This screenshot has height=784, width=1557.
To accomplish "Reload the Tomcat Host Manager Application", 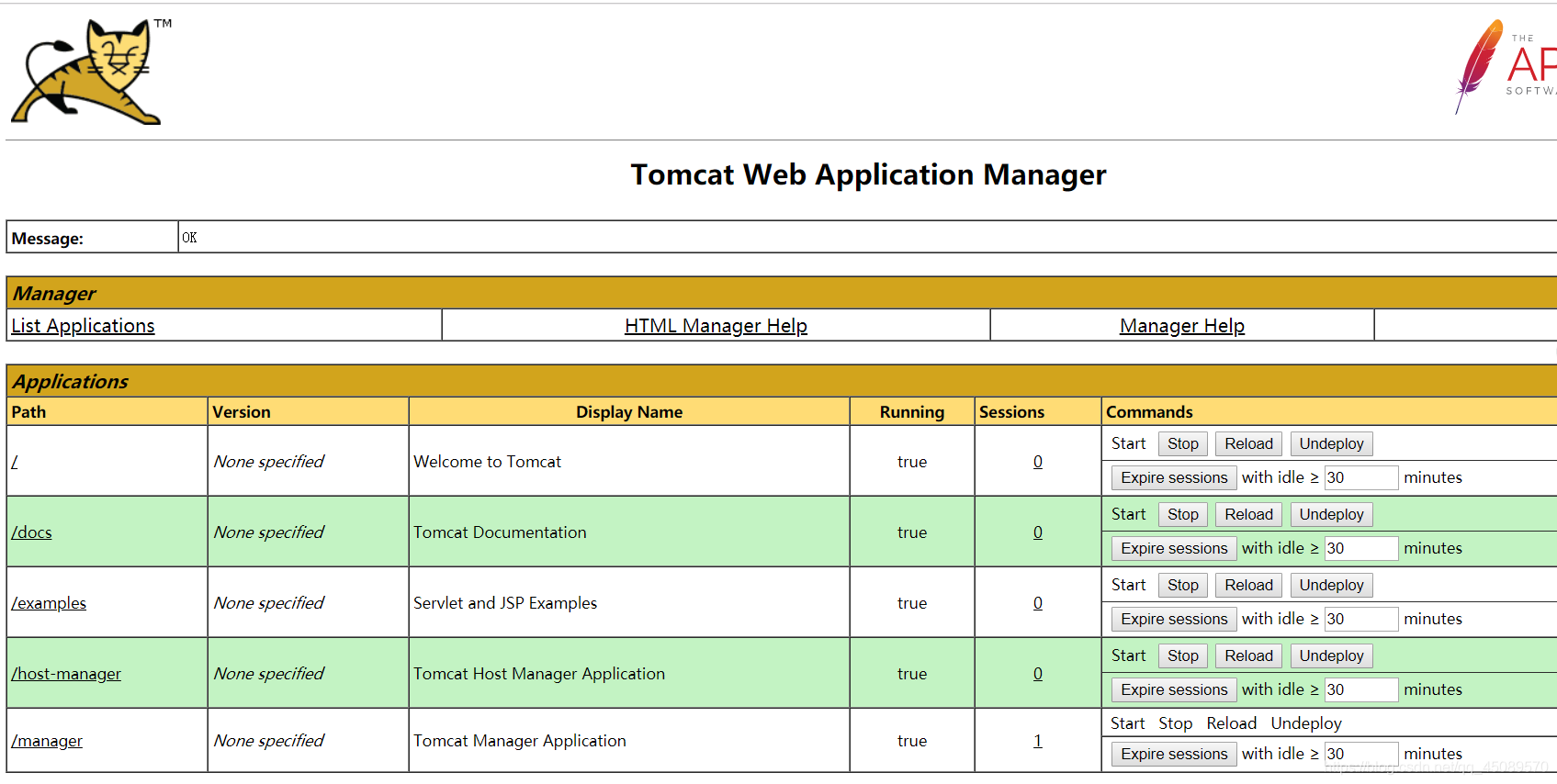I will pyautogui.click(x=1248, y=656).
